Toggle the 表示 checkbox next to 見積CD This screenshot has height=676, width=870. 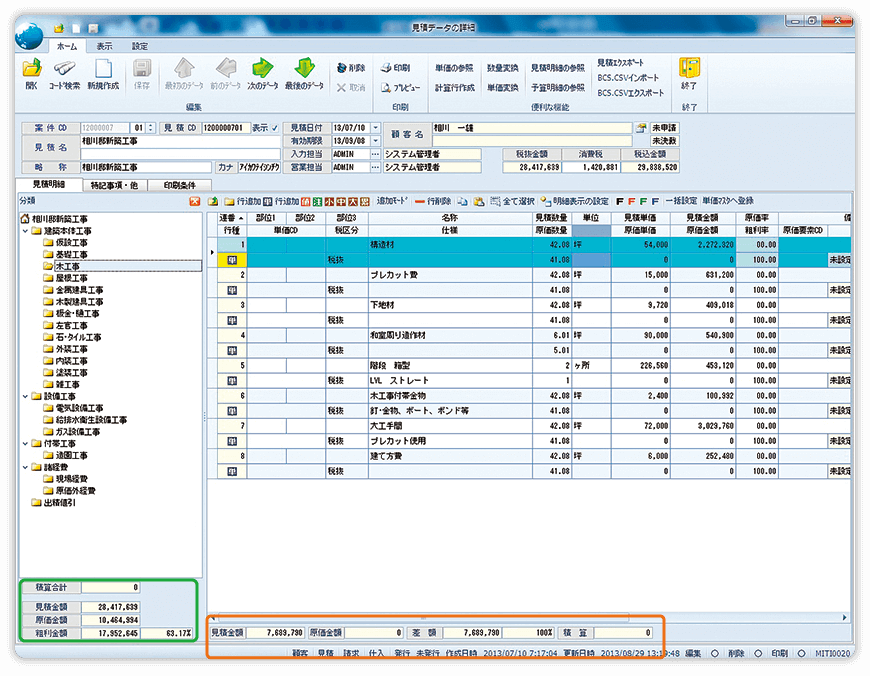point(275,128)
